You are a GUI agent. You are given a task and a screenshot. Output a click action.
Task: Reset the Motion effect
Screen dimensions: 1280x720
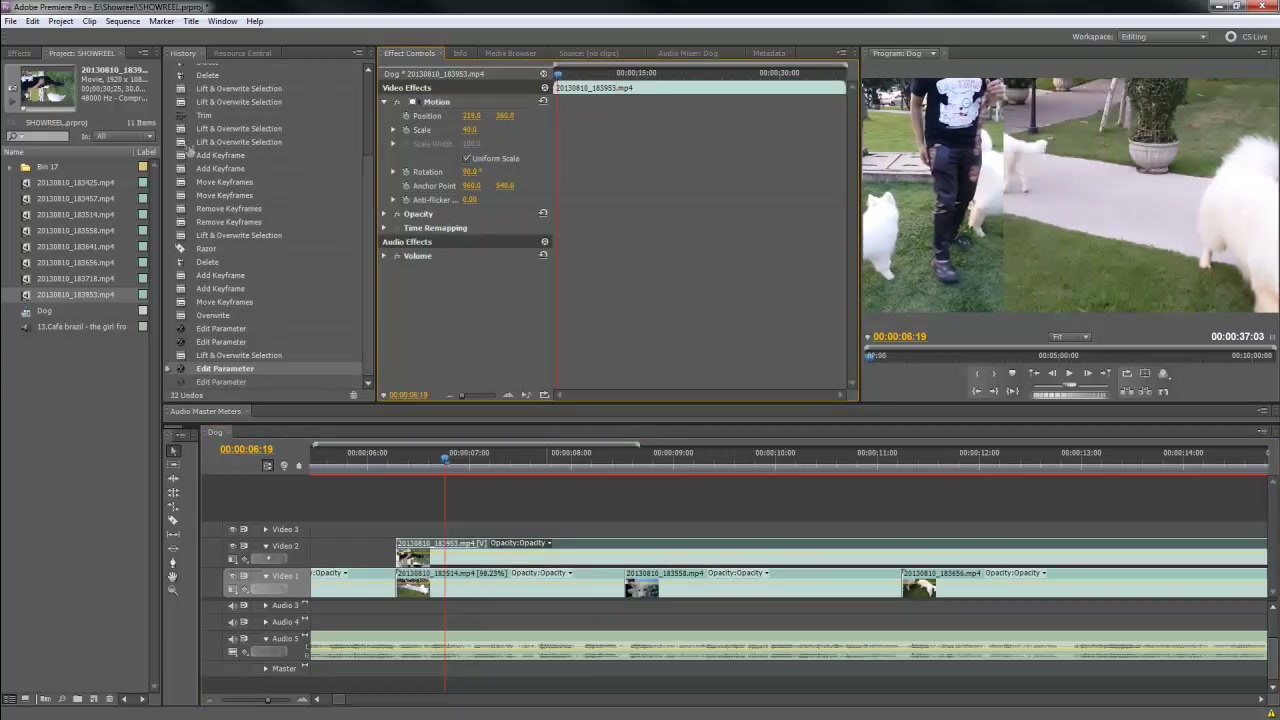(544, 101)
